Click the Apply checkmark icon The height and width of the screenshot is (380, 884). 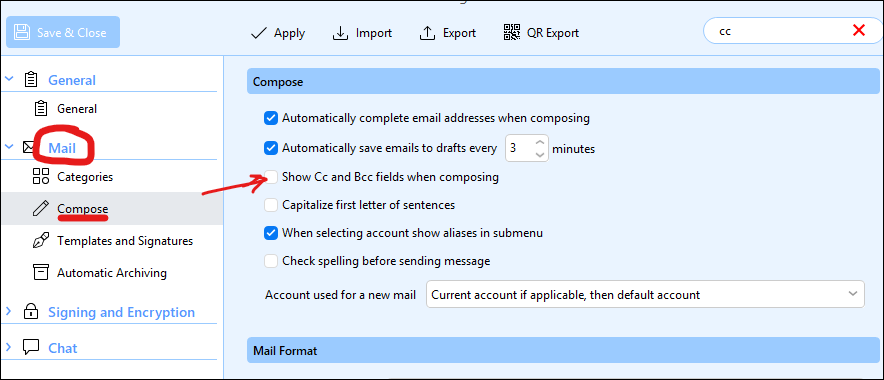[x=258, y=33]
